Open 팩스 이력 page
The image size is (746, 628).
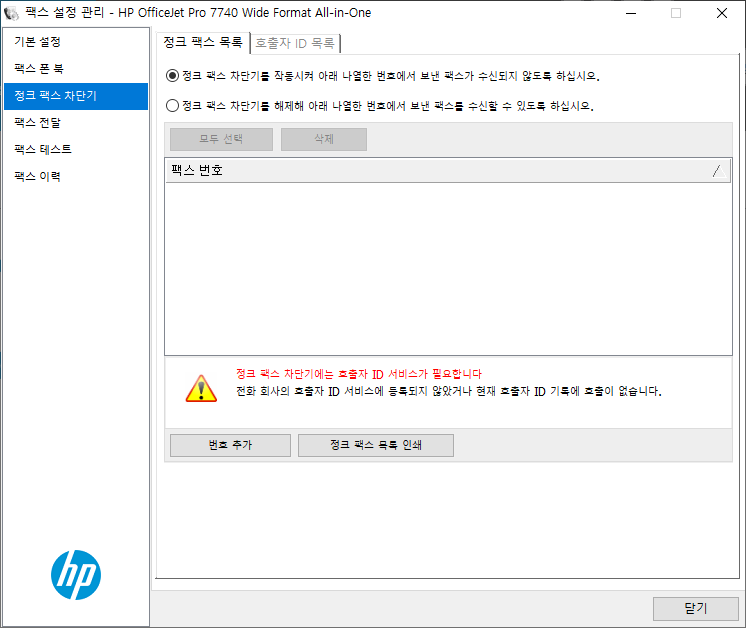pos(76,177)
